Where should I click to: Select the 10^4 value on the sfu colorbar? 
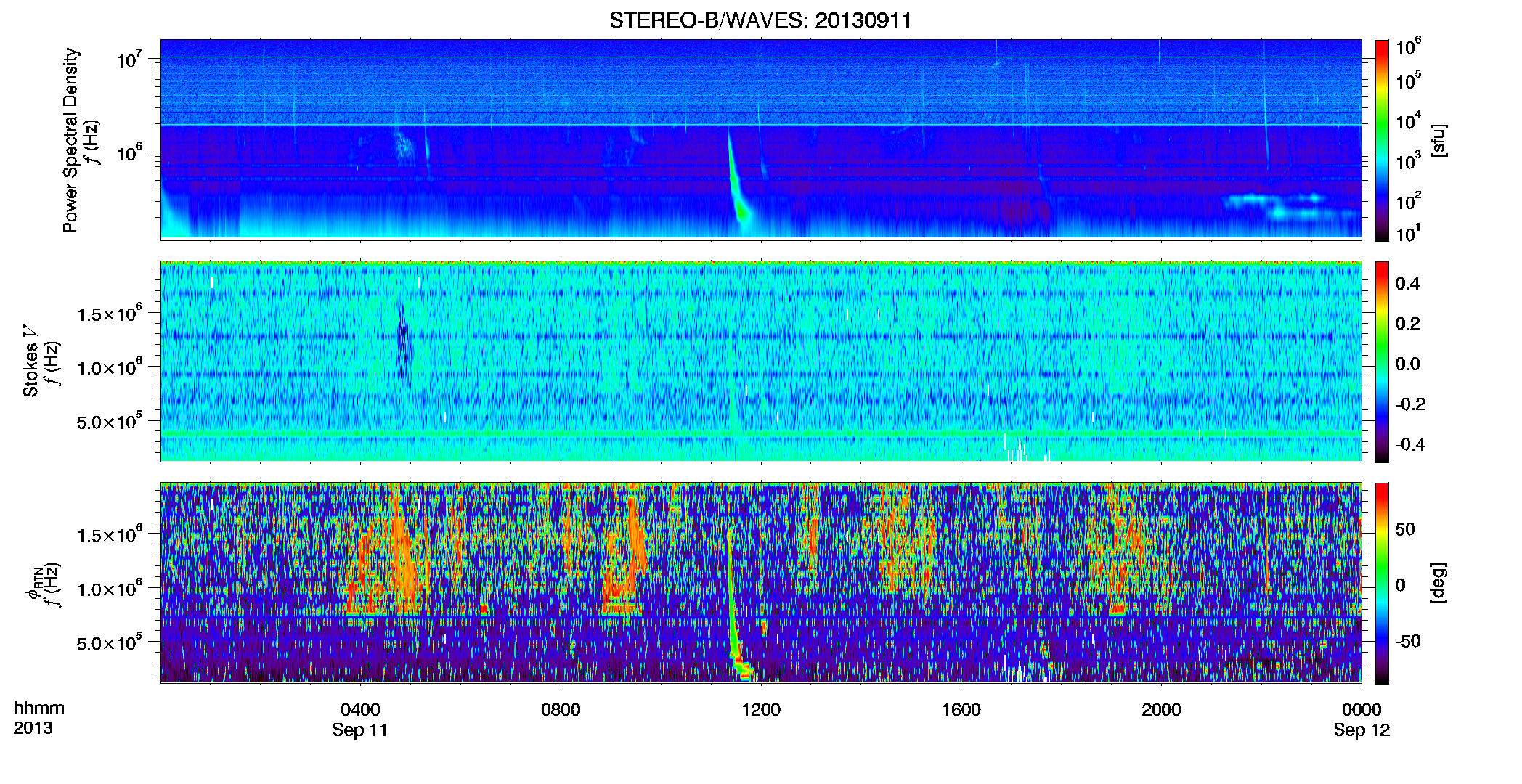tap(1409, 121)
